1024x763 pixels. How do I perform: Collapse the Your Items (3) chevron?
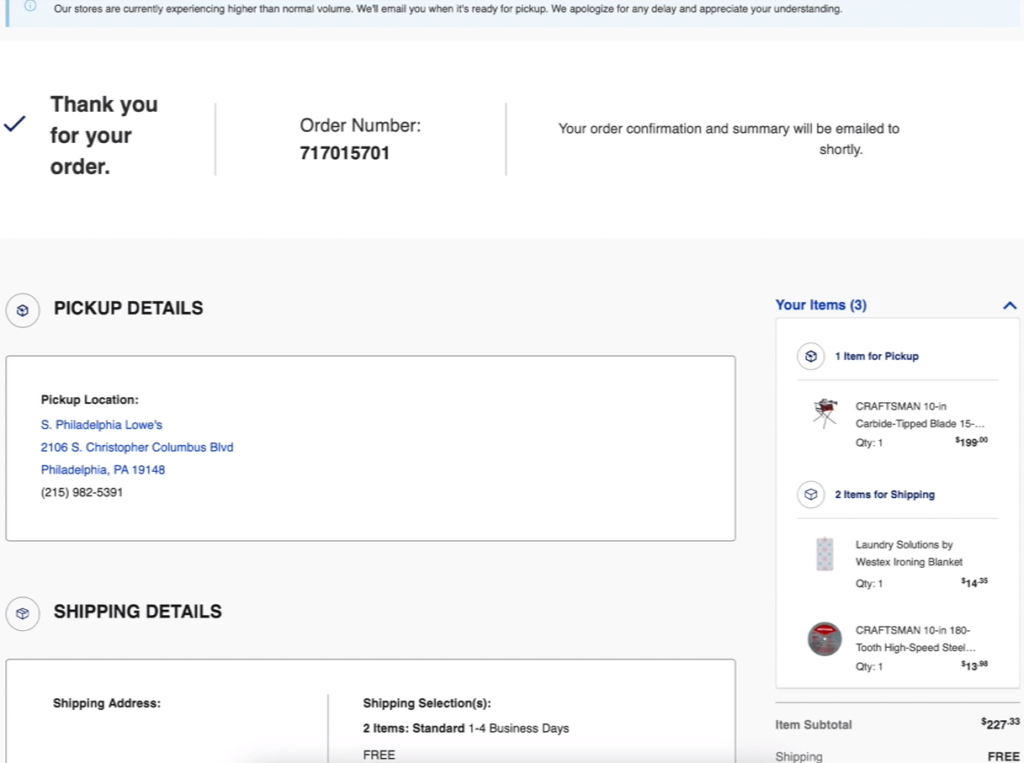point(1010,305)
